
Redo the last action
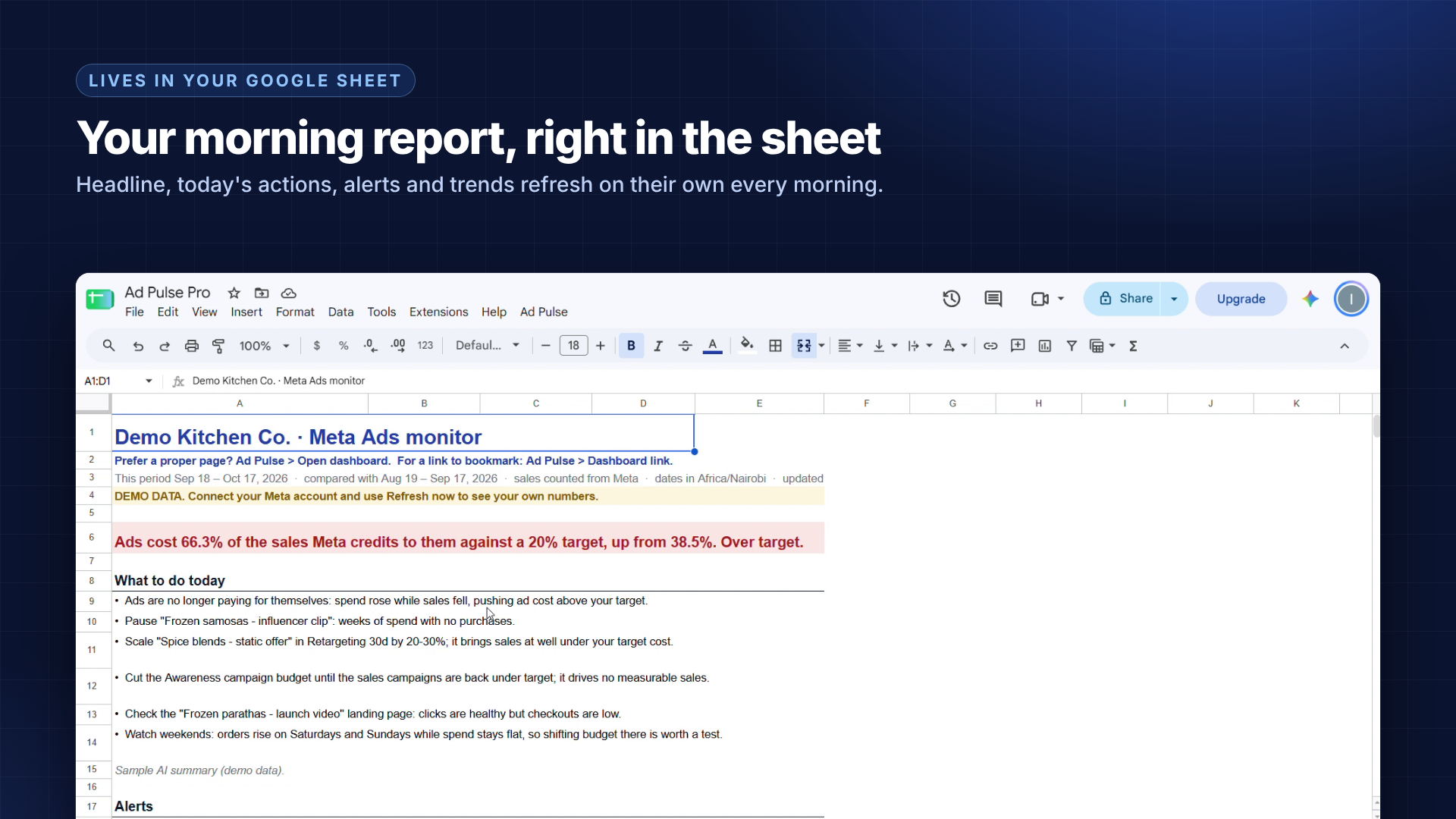coord(165,346)
